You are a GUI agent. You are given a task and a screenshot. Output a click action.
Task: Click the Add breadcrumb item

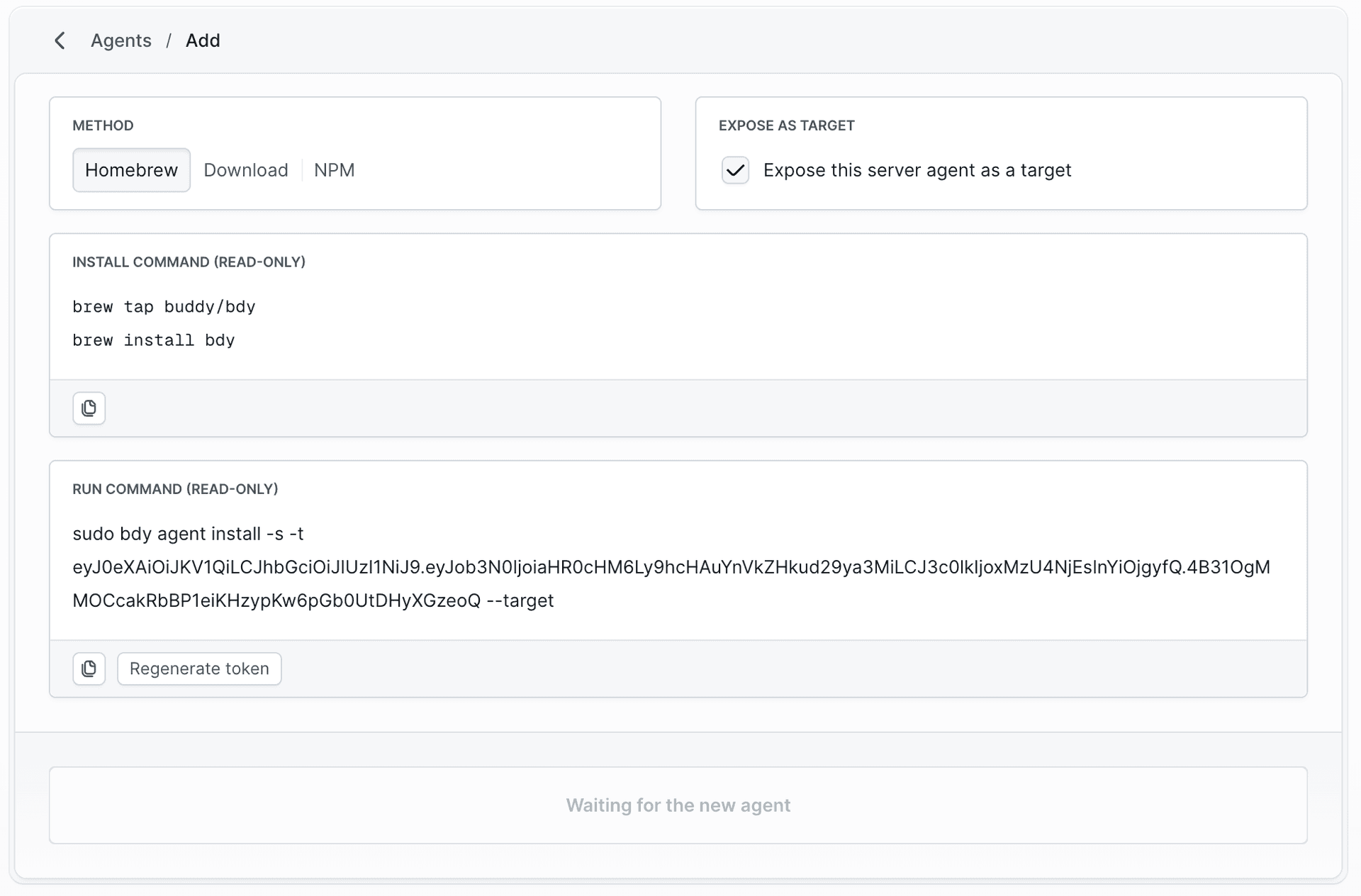point(203,40)
